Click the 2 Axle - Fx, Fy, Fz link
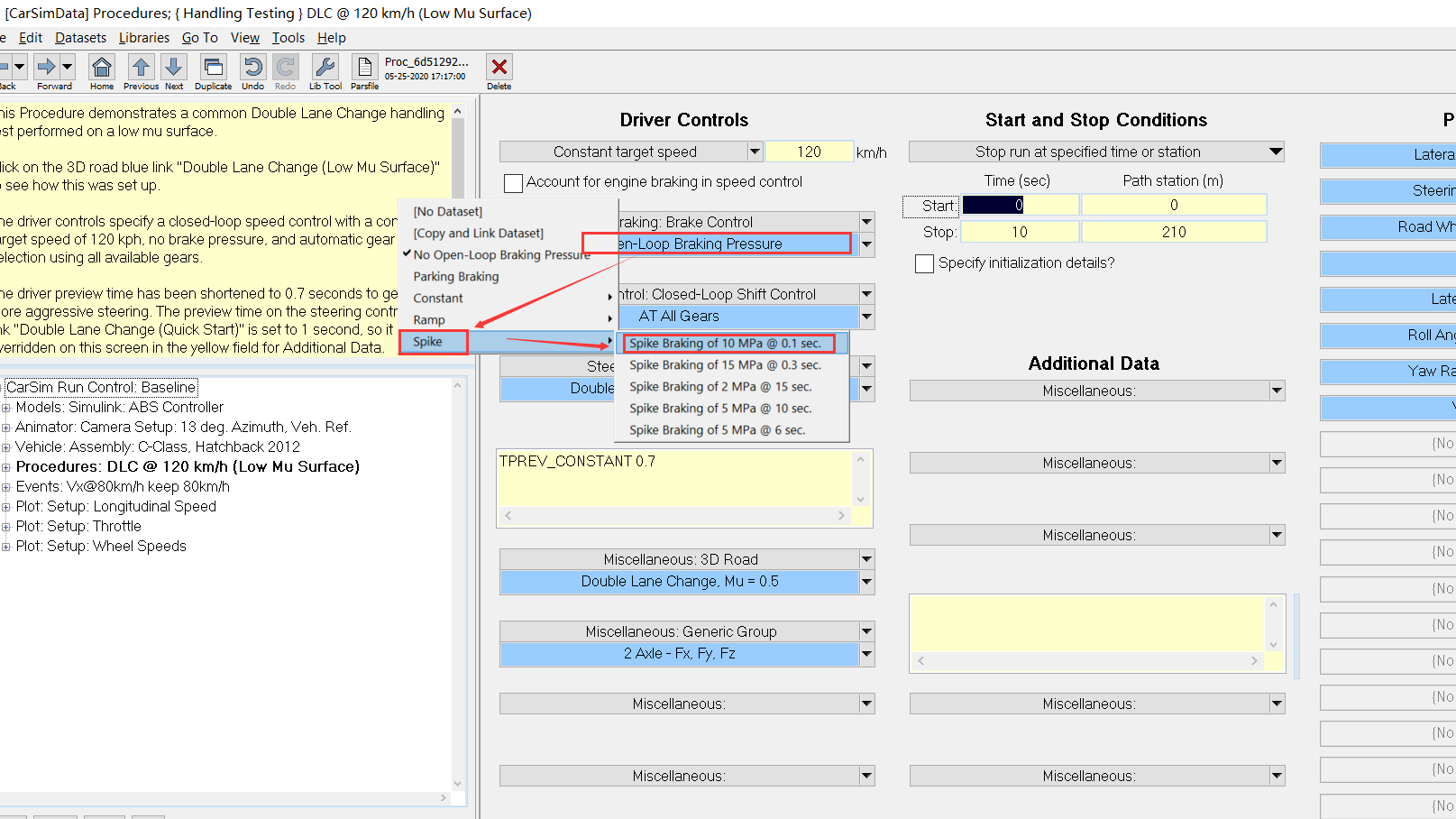This screenshot has width=1456, height=819. (x=680, y=654)
